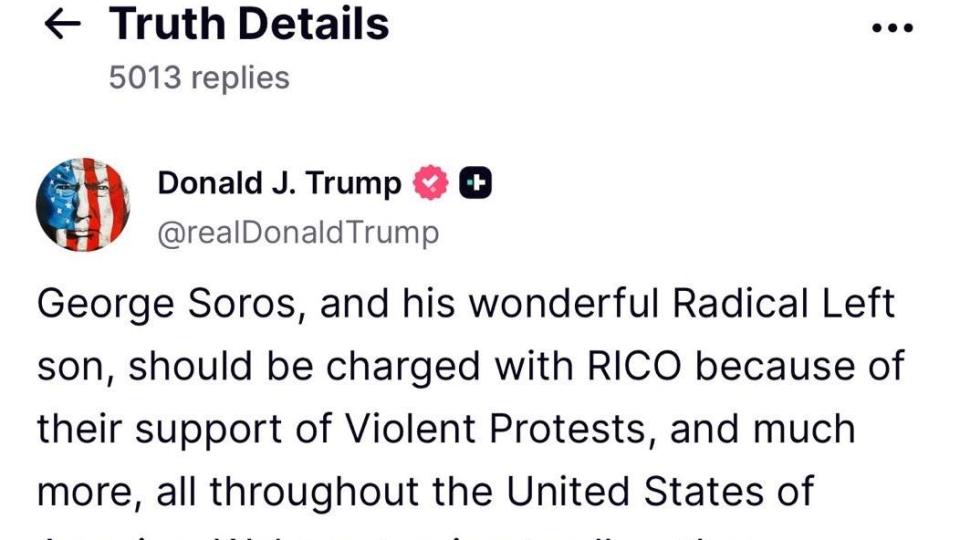Select the words United States

click(x=635, y=491)
